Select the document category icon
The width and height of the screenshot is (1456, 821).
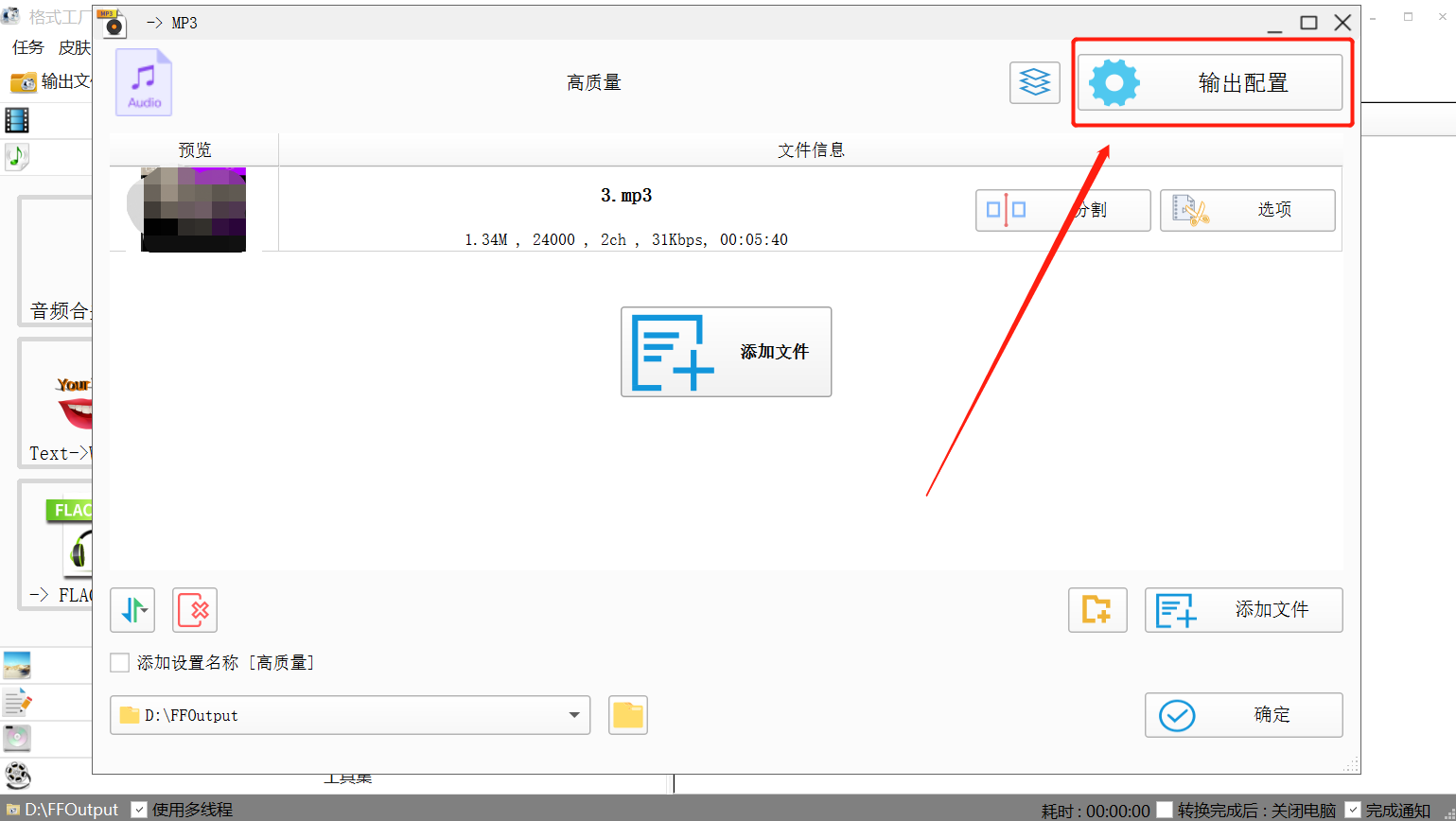click(x=17, y=701)
